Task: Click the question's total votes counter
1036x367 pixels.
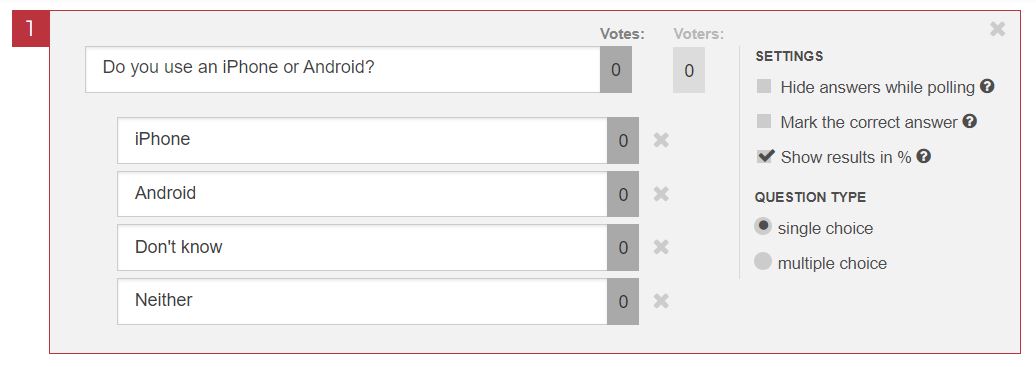Action: tap(616, 69)
